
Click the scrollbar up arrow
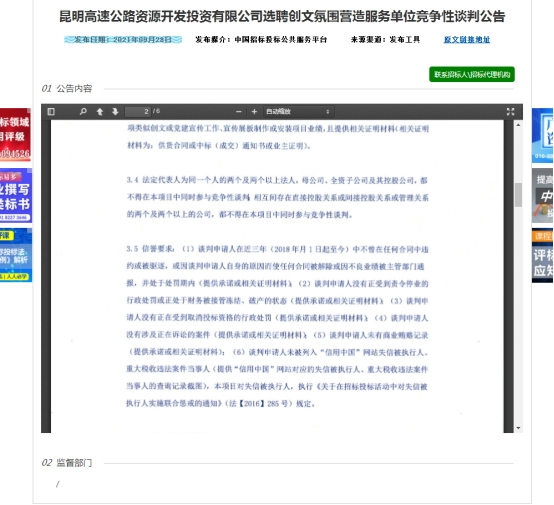pyautogui.click(x=518, y=125)
